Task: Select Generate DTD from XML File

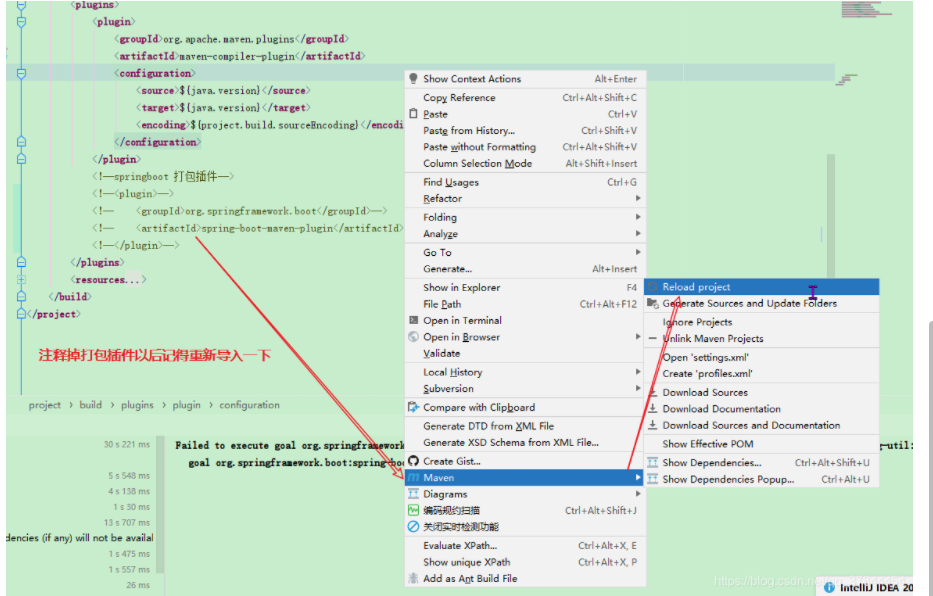Action: click(525, 426)
